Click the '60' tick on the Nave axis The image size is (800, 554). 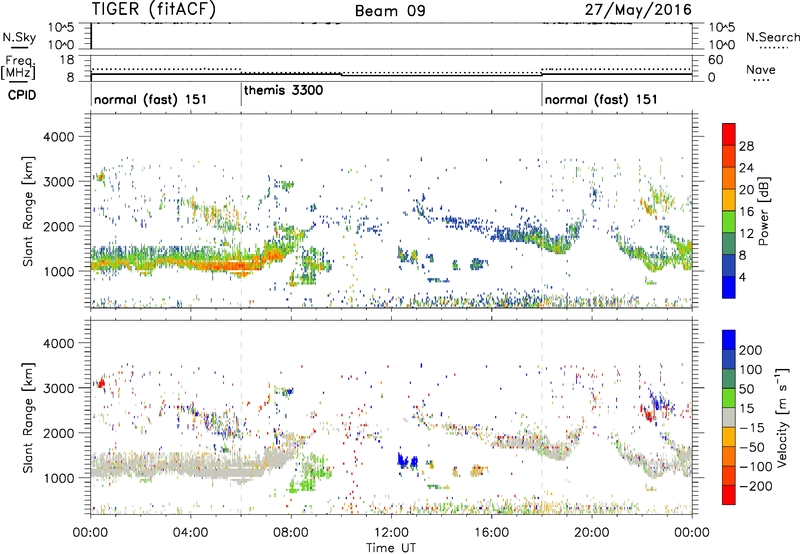(715, 60)
